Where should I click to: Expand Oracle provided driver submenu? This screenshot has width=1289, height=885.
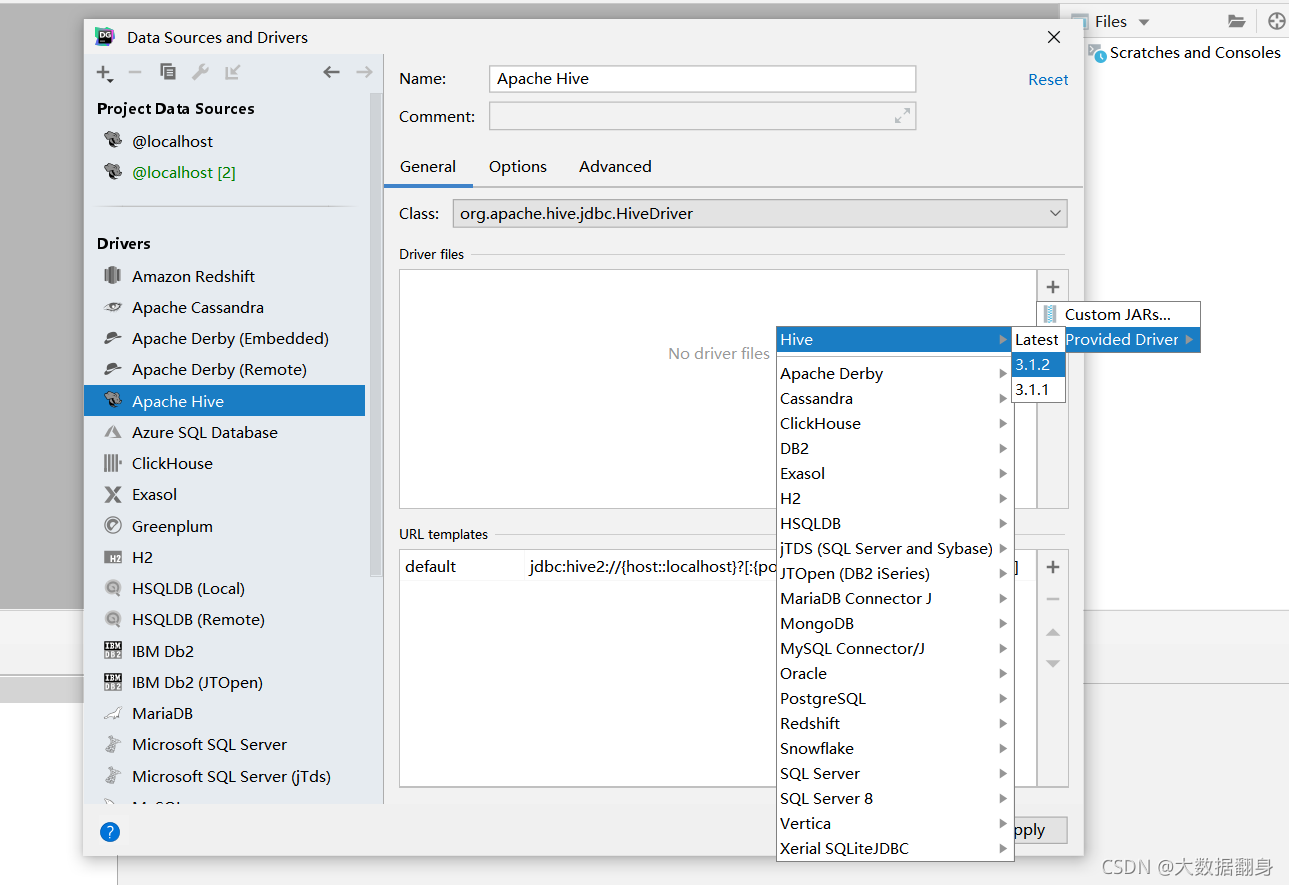[x=894, y=673]
